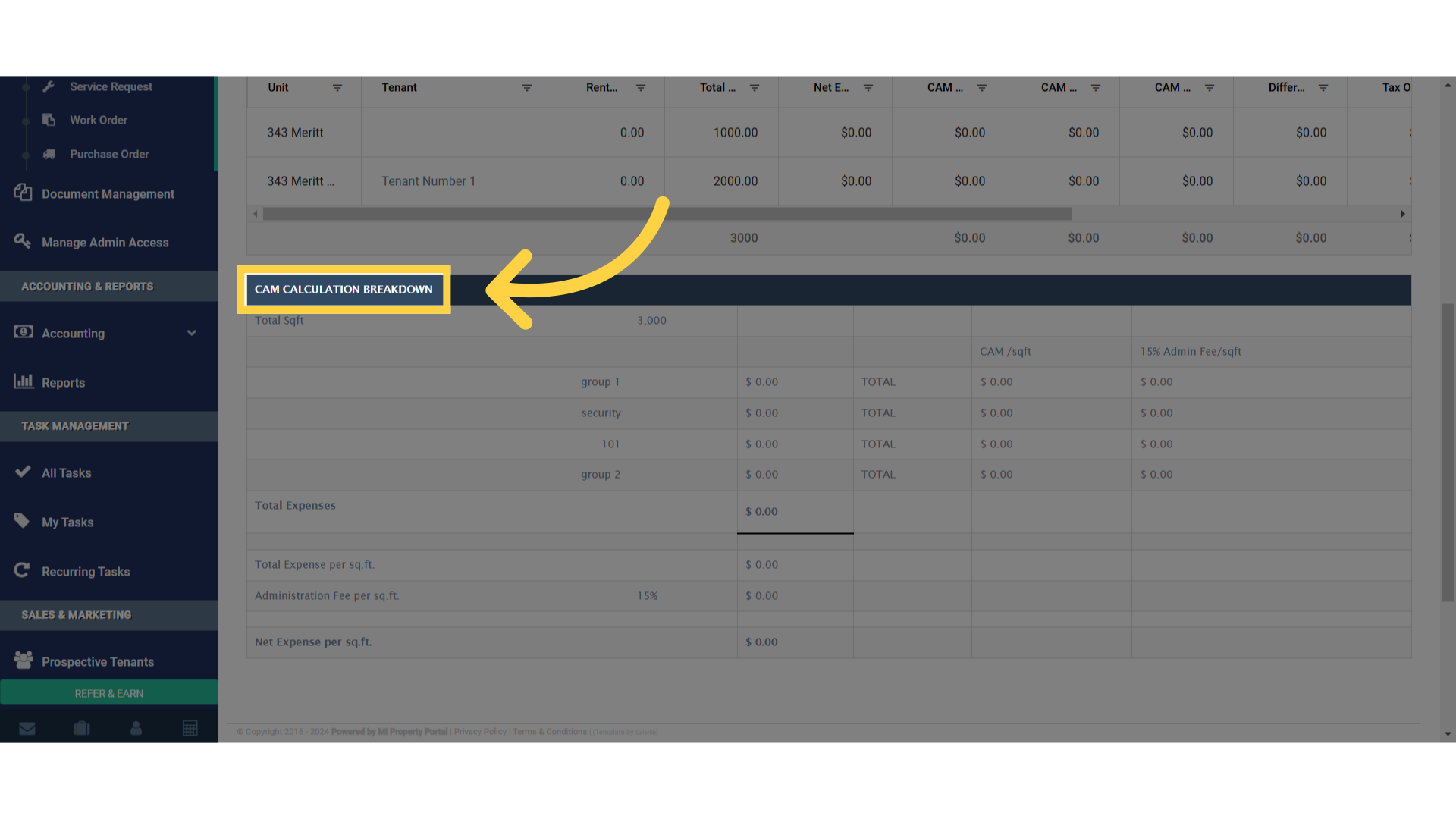Image resolution: width=1456 pixels, height=819 pixels.
Task: Click the Accounting money icon
Action: click(x=24, y=332)
